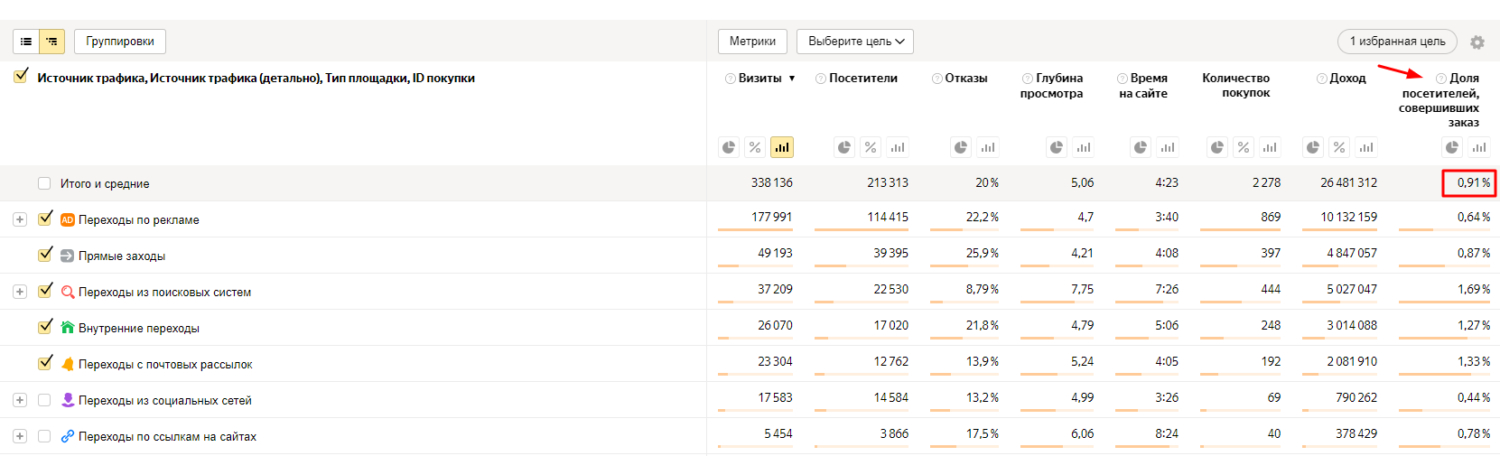Switch to flat list view icon
This screenshot has width=1500, height=456.
[26, 41]
